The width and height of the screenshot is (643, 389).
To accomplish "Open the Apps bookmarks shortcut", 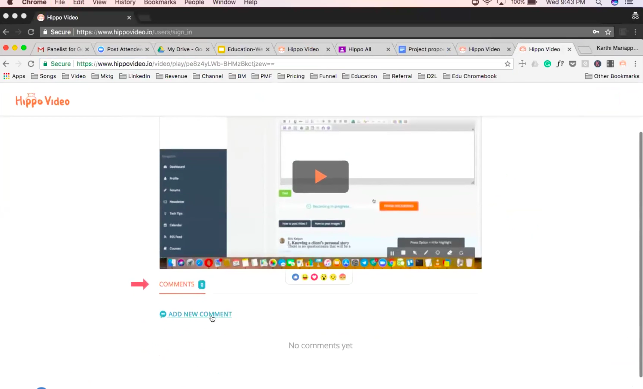I will coord(14,76).
